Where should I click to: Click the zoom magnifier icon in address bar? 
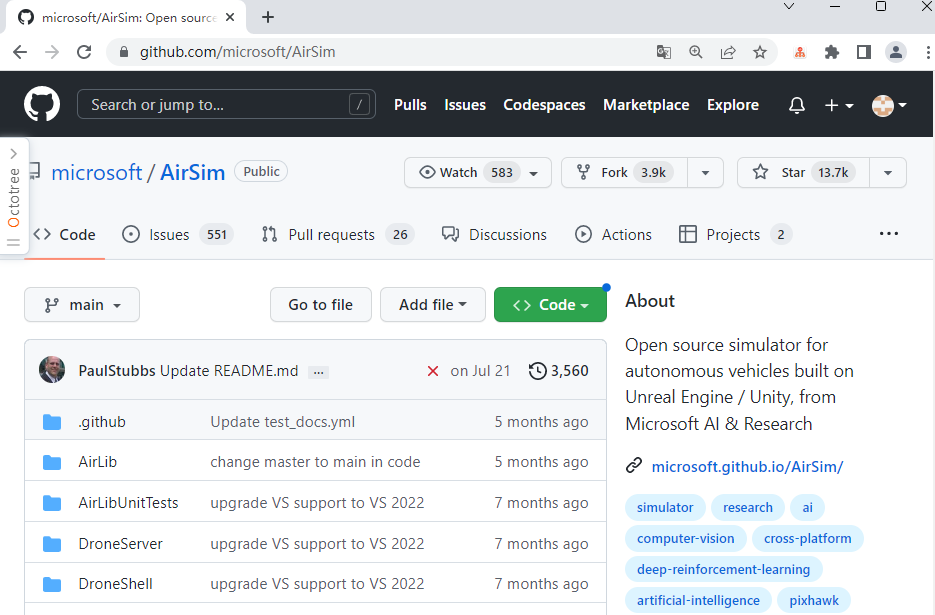[x=695, y=52]
